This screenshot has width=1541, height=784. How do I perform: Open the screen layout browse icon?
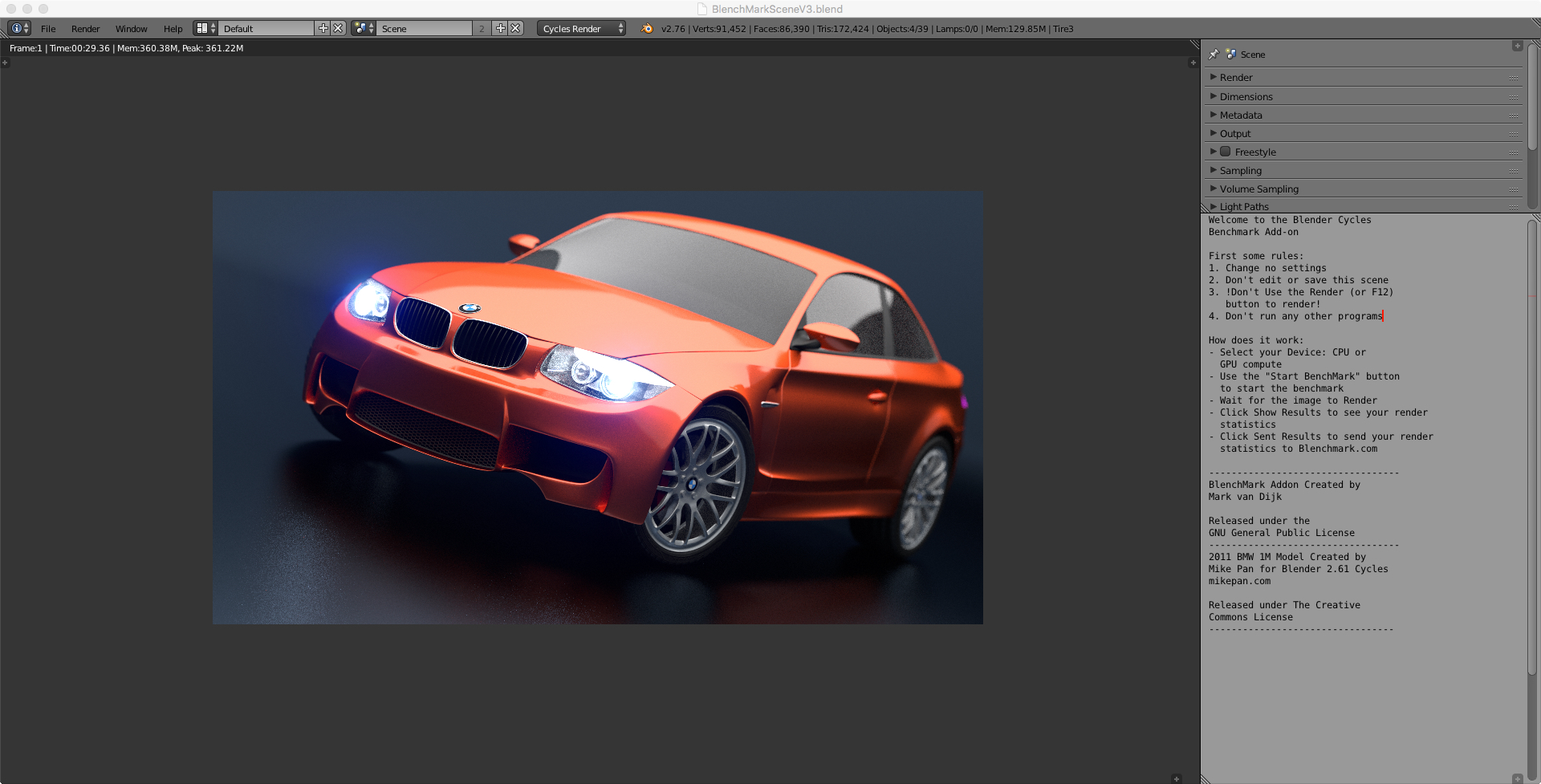(x=206, y=28)
